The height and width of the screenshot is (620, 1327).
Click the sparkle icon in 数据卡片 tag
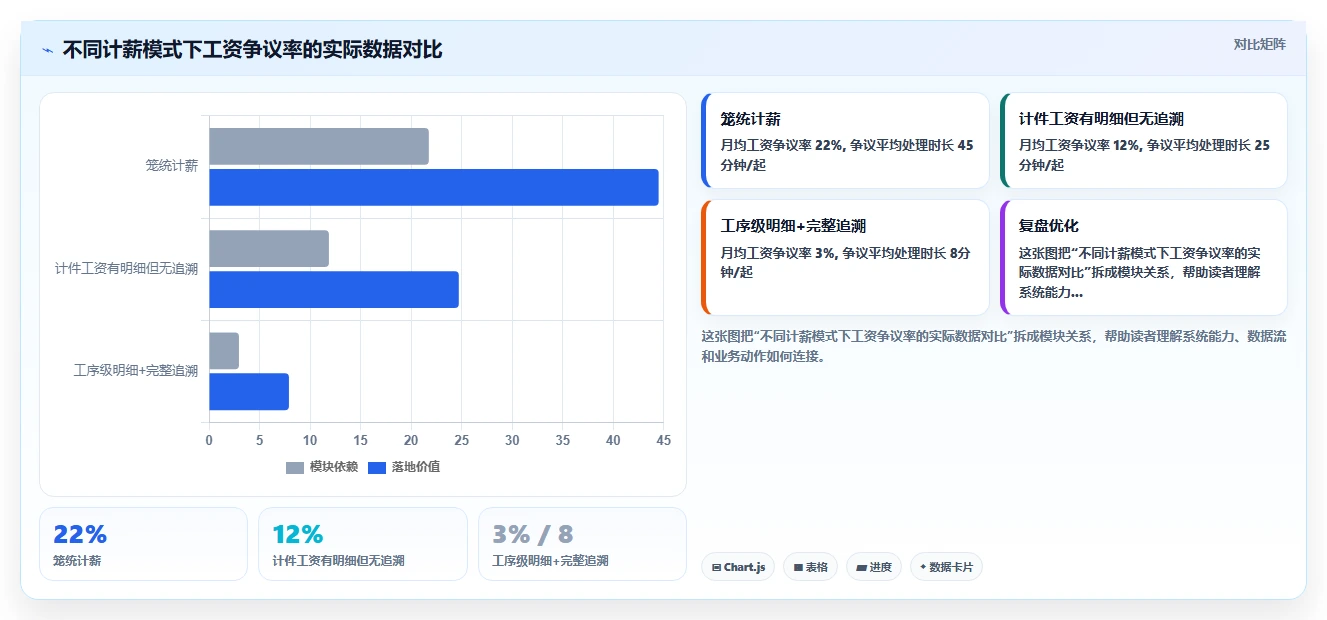click(923, 567)
